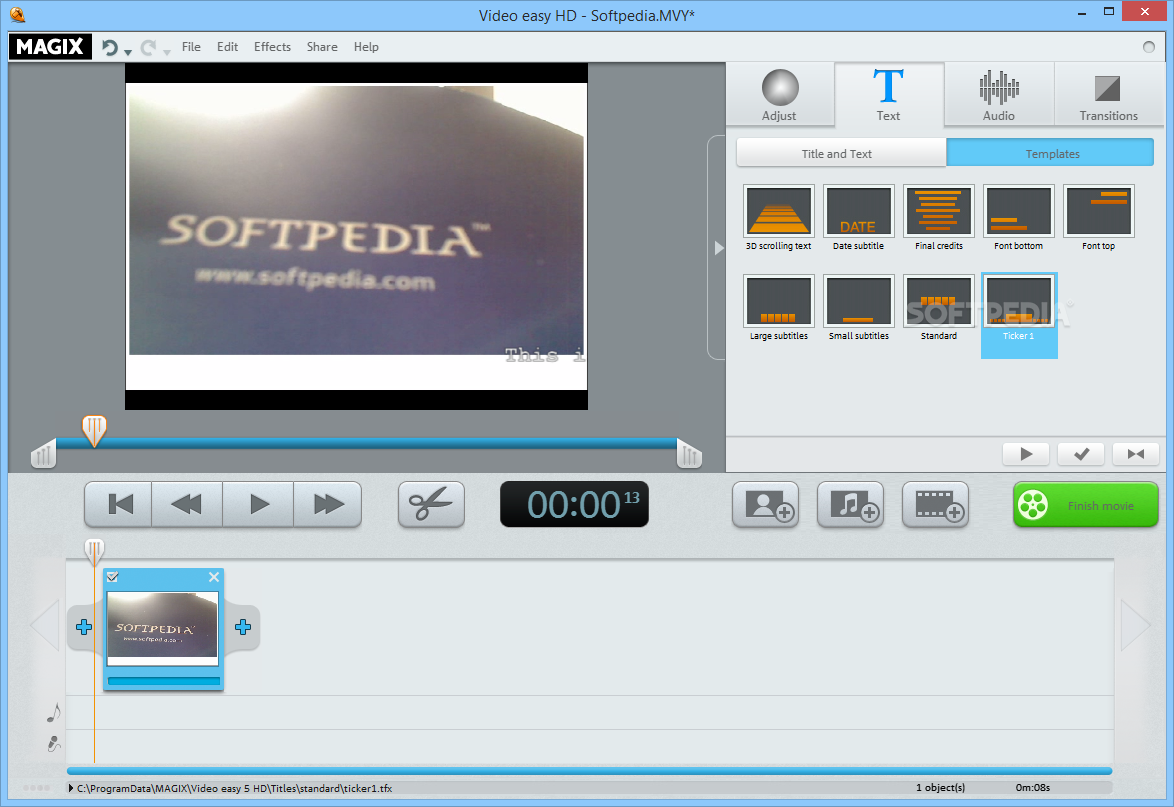Add music to the project
This screenshot has height=807, width=1174.
[x=851, y=505]
